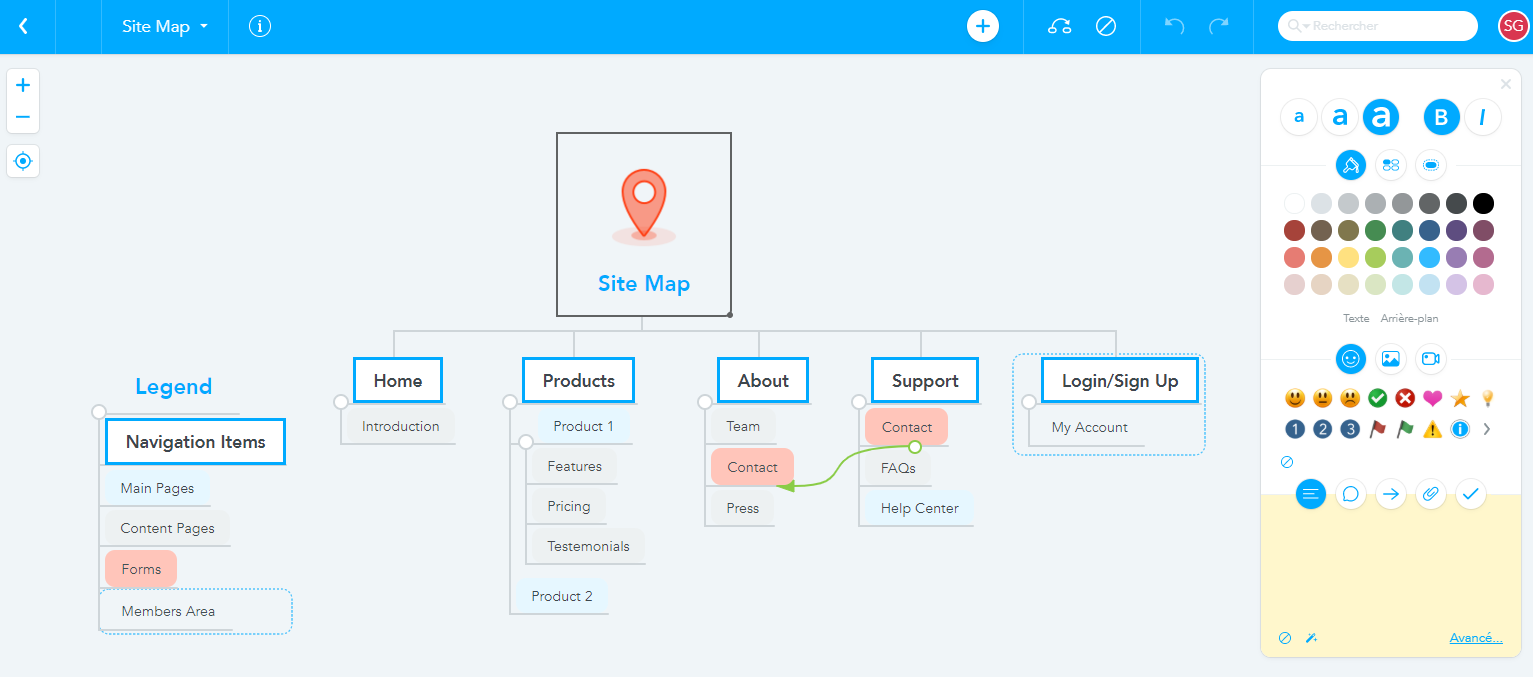Open the link arrow tab
Screen dimensions: 1533x677
[x=1391, y=493]
